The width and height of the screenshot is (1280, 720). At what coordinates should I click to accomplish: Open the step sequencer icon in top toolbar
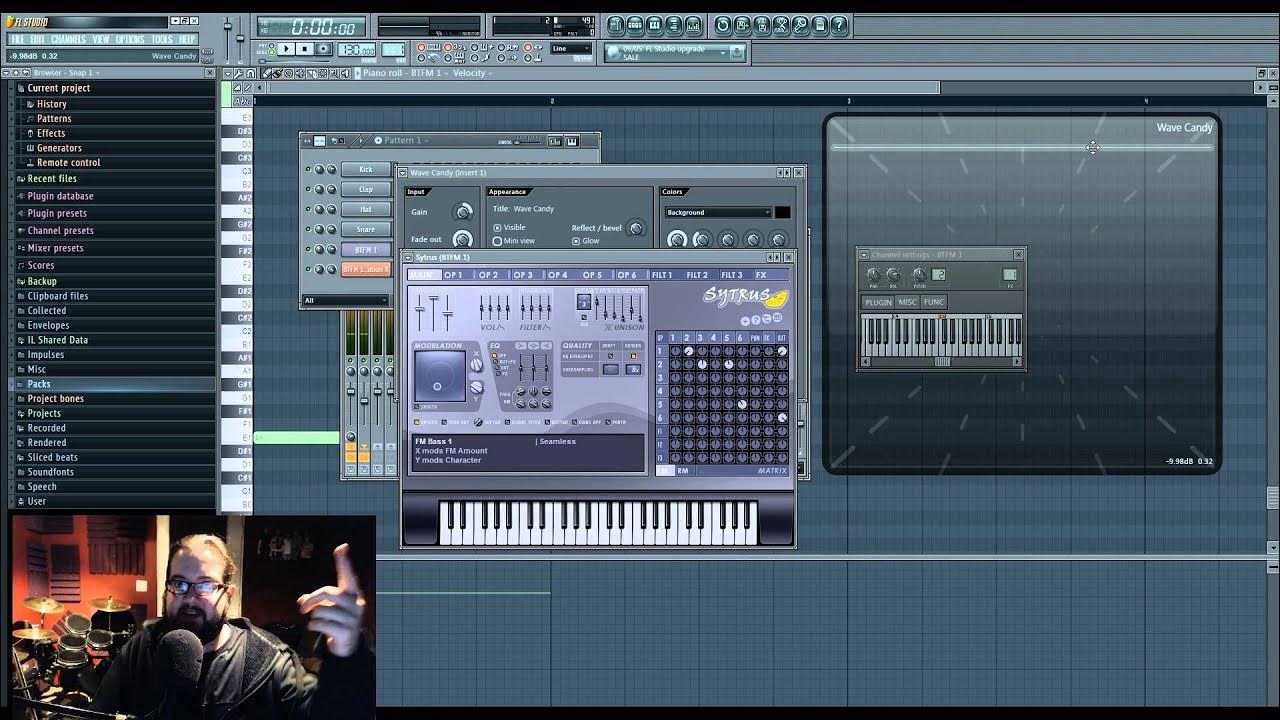(635, 25)
